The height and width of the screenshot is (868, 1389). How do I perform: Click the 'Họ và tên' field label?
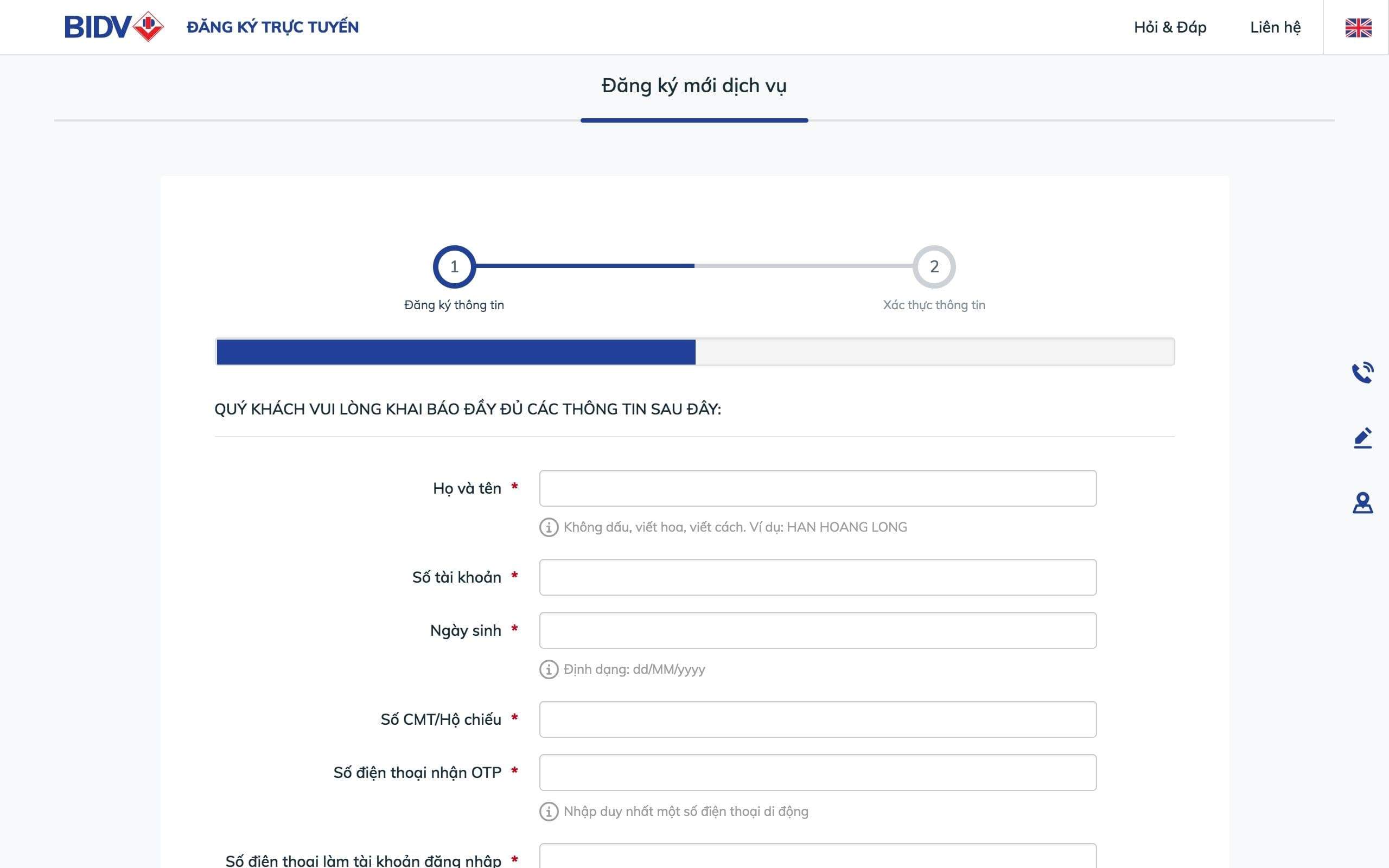pos(467,489)
